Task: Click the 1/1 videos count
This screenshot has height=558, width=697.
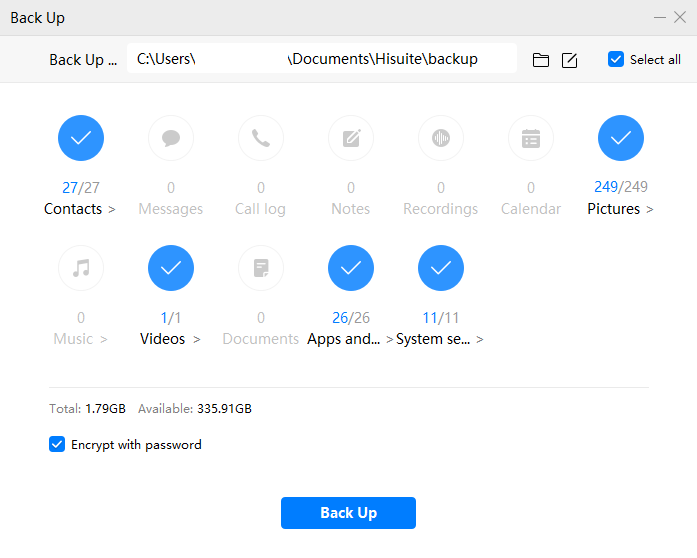Action: coord(171,317)
